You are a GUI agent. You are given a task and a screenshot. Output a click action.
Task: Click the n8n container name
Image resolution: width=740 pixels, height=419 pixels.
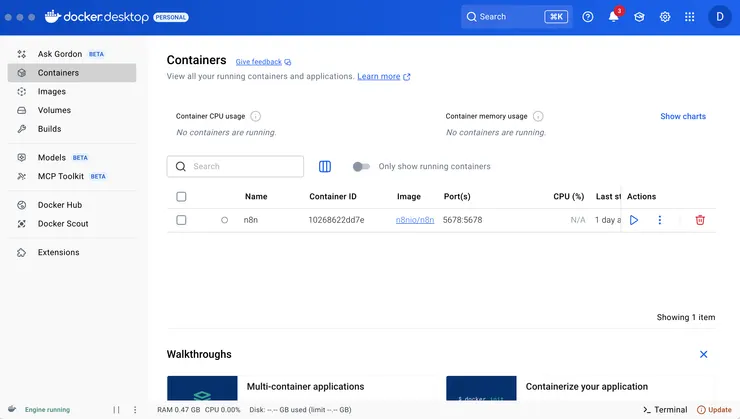(251, 220)
